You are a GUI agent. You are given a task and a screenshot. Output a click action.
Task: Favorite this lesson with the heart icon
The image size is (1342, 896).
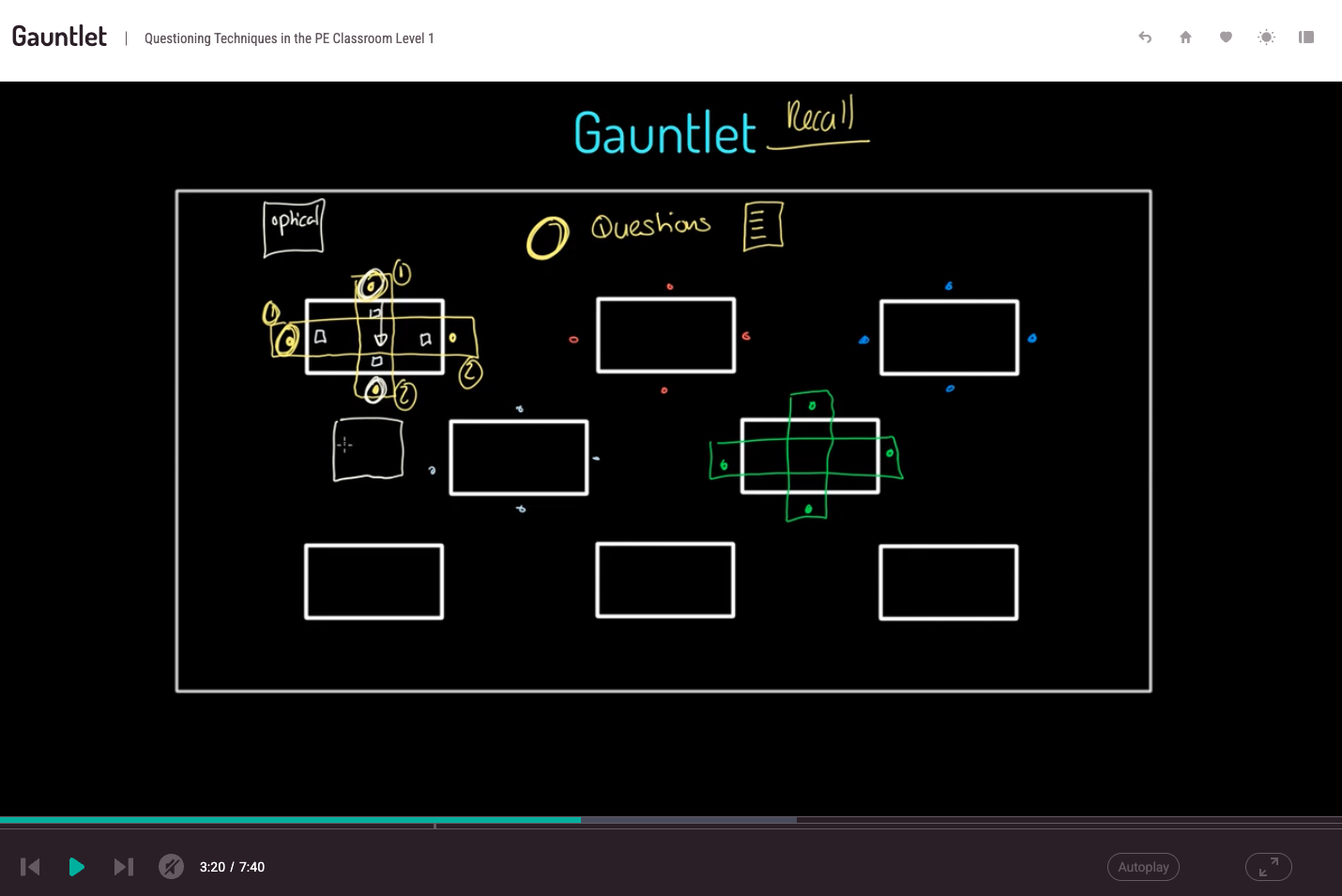point(1226,38)
